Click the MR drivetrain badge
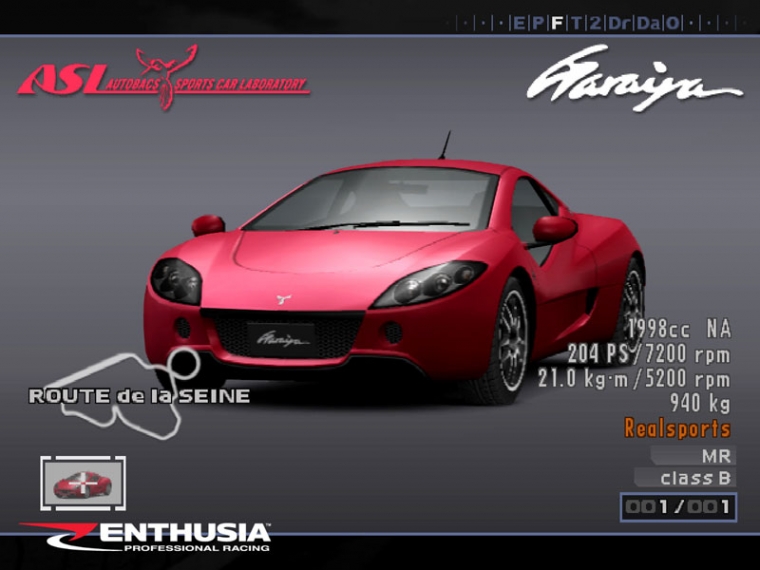760x570 pixels. tap(693, 456)
